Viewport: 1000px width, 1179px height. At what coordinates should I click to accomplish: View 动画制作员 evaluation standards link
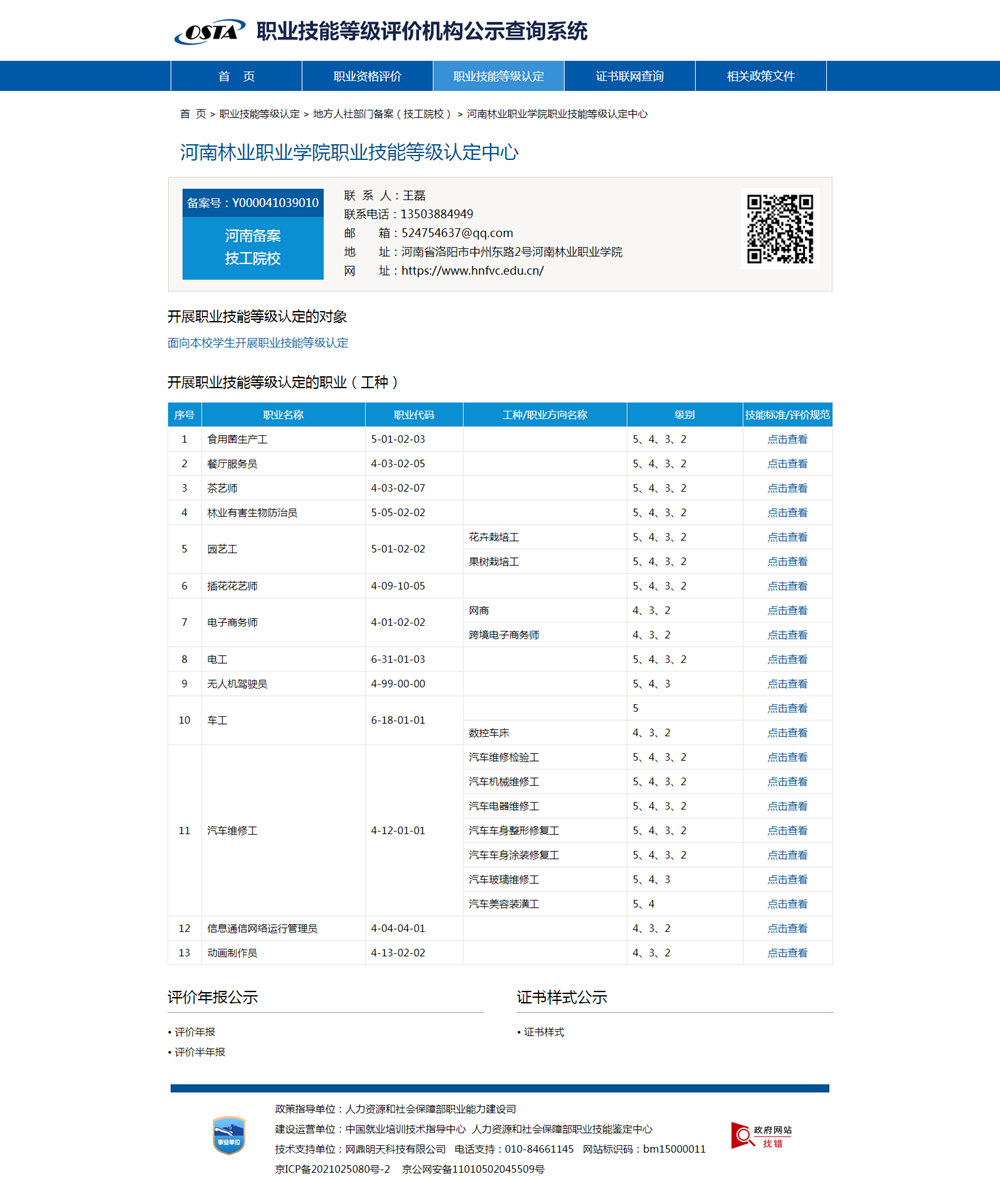787,952
